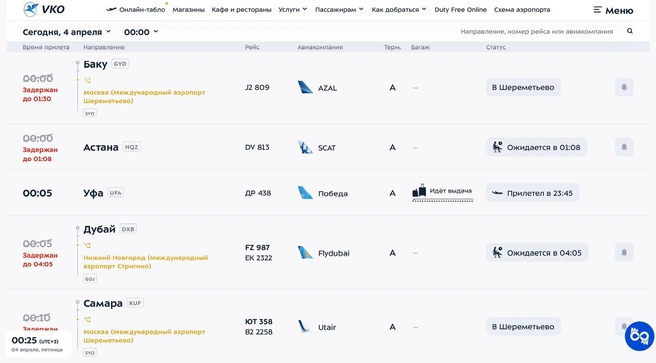Click Задержан до 01:30 delay notice

click(x=40, y=94)
